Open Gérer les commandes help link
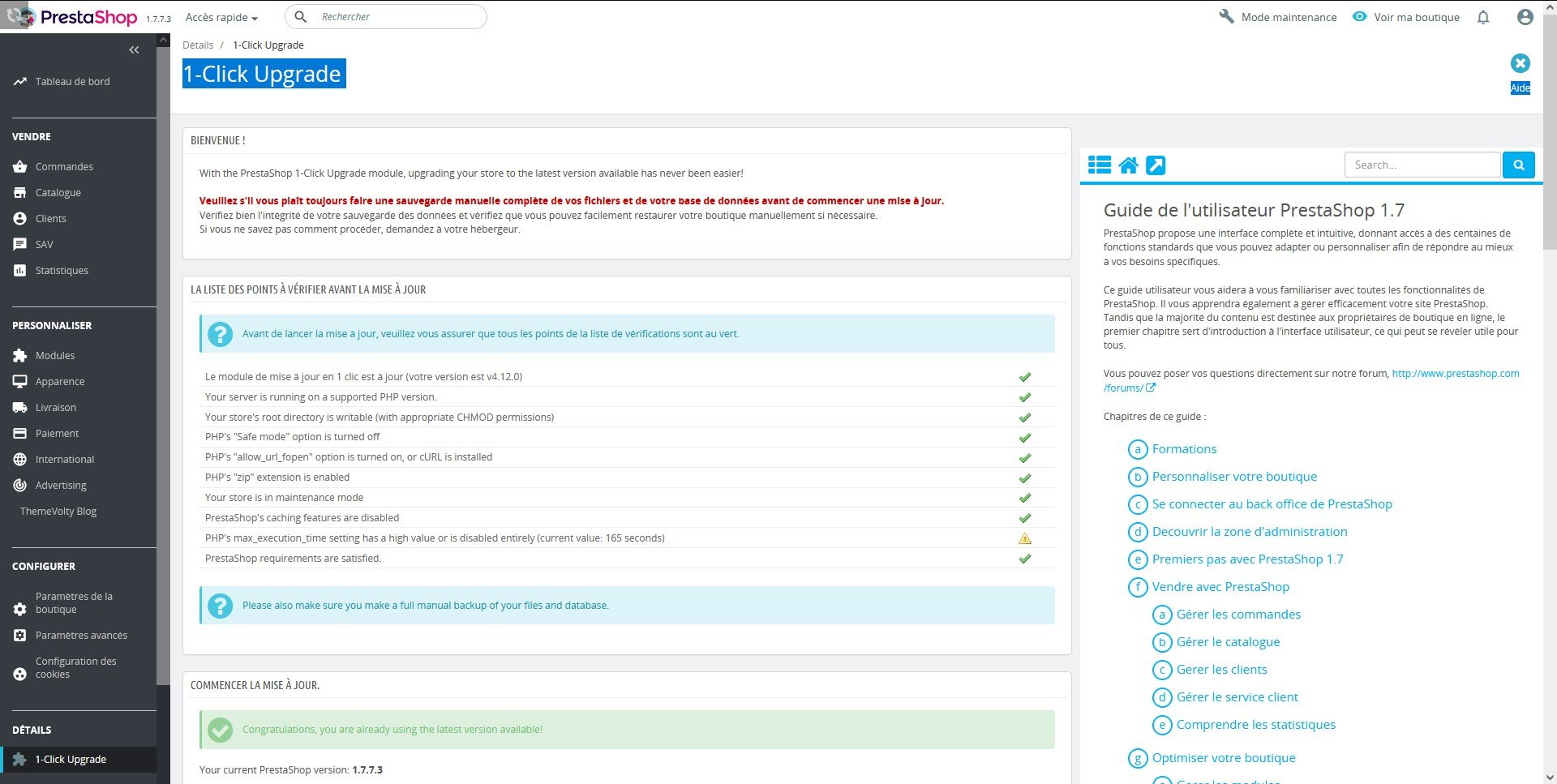Image resolution: width=1557 pixels, height=784 pixels. [1238, 615]
